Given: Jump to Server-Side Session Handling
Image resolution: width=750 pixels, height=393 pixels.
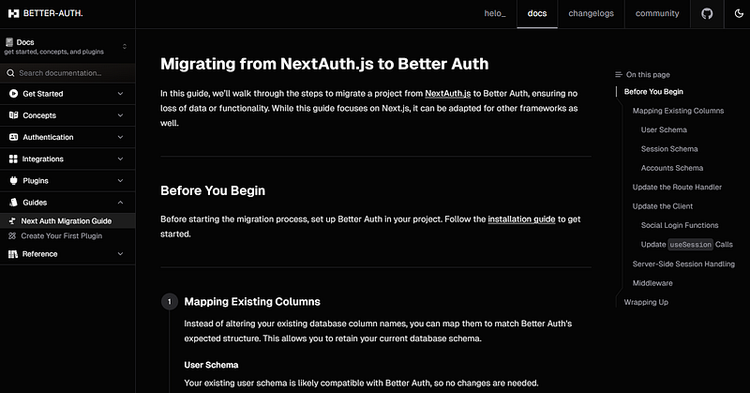Looking at the screenshot, I should [683, 264].
